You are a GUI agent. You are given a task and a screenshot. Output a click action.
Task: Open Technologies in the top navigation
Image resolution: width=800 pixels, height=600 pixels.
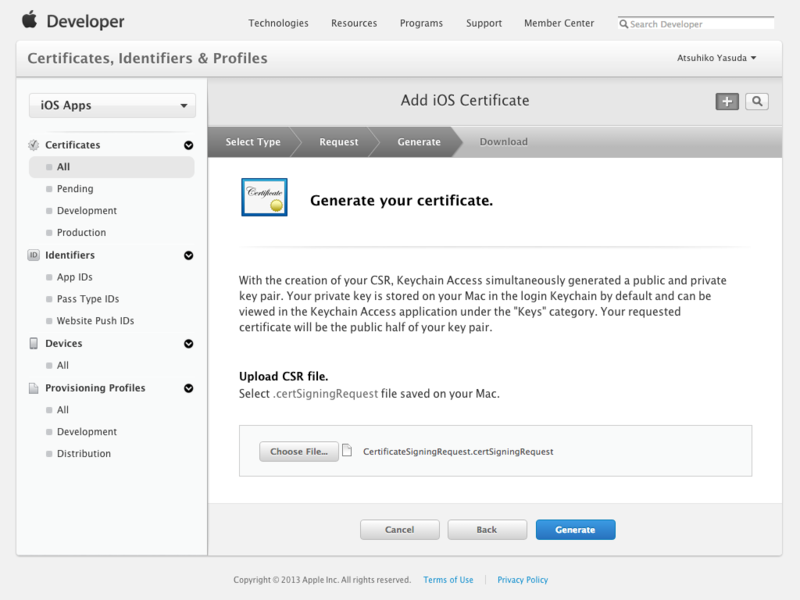(279, 23)
